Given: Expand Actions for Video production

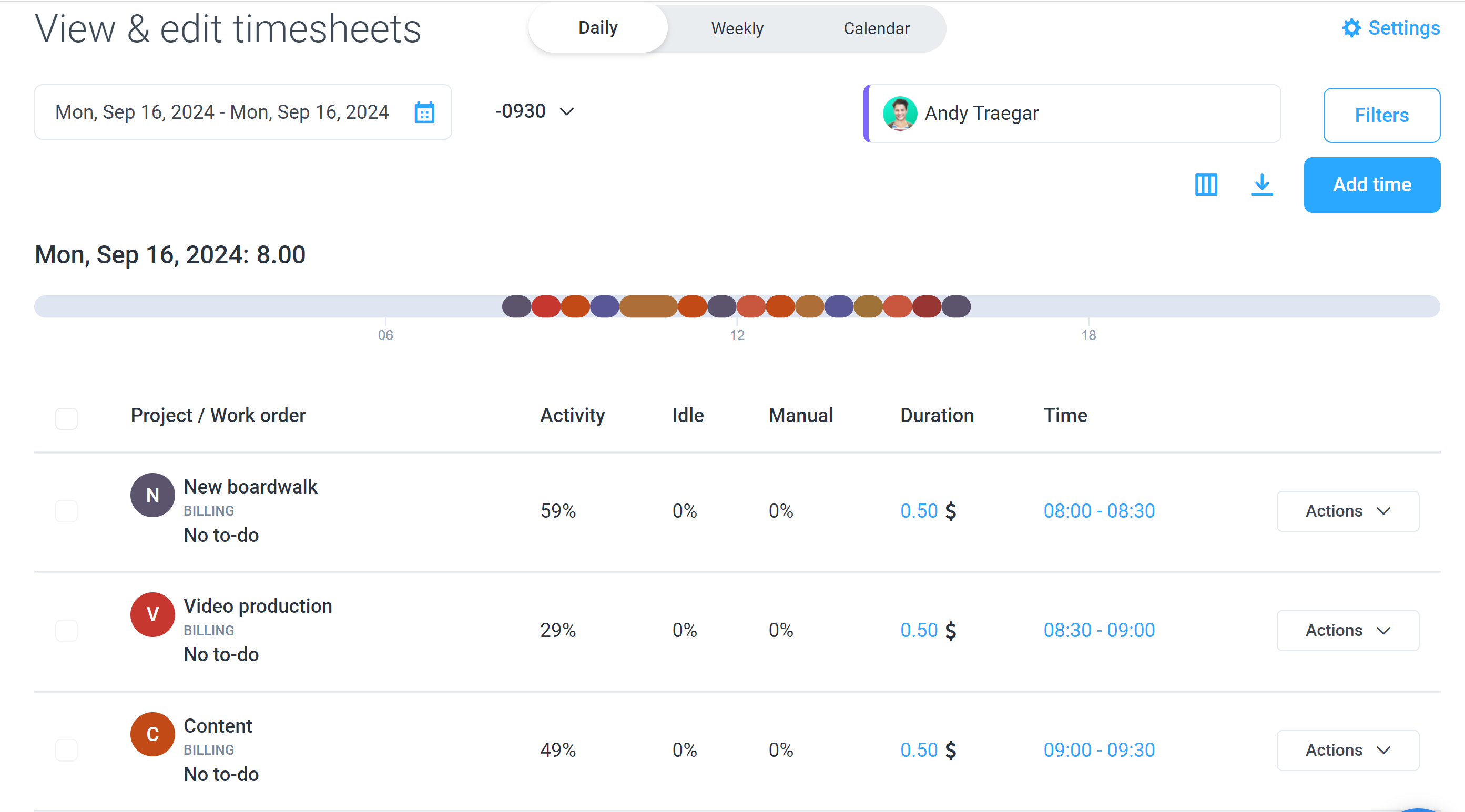Looking at the screenshot, I should [x=1347, y=630].
